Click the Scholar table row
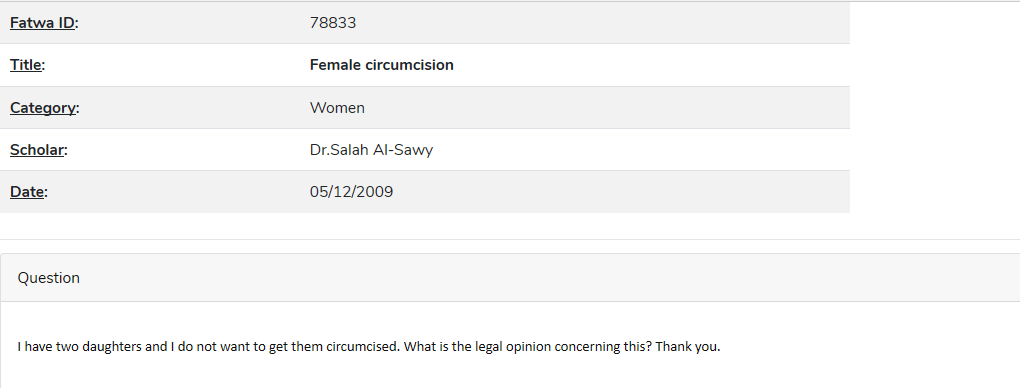Viewport: 1020px width, 388px height. tap(425, 150)
